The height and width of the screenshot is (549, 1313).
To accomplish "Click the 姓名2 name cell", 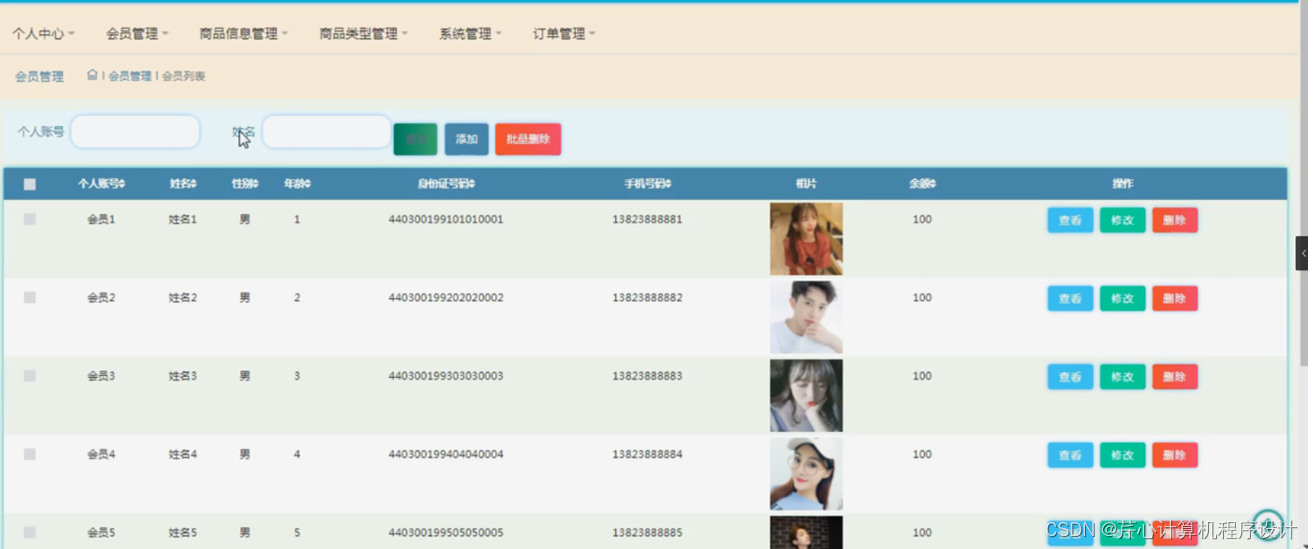I will pos(183,297).
